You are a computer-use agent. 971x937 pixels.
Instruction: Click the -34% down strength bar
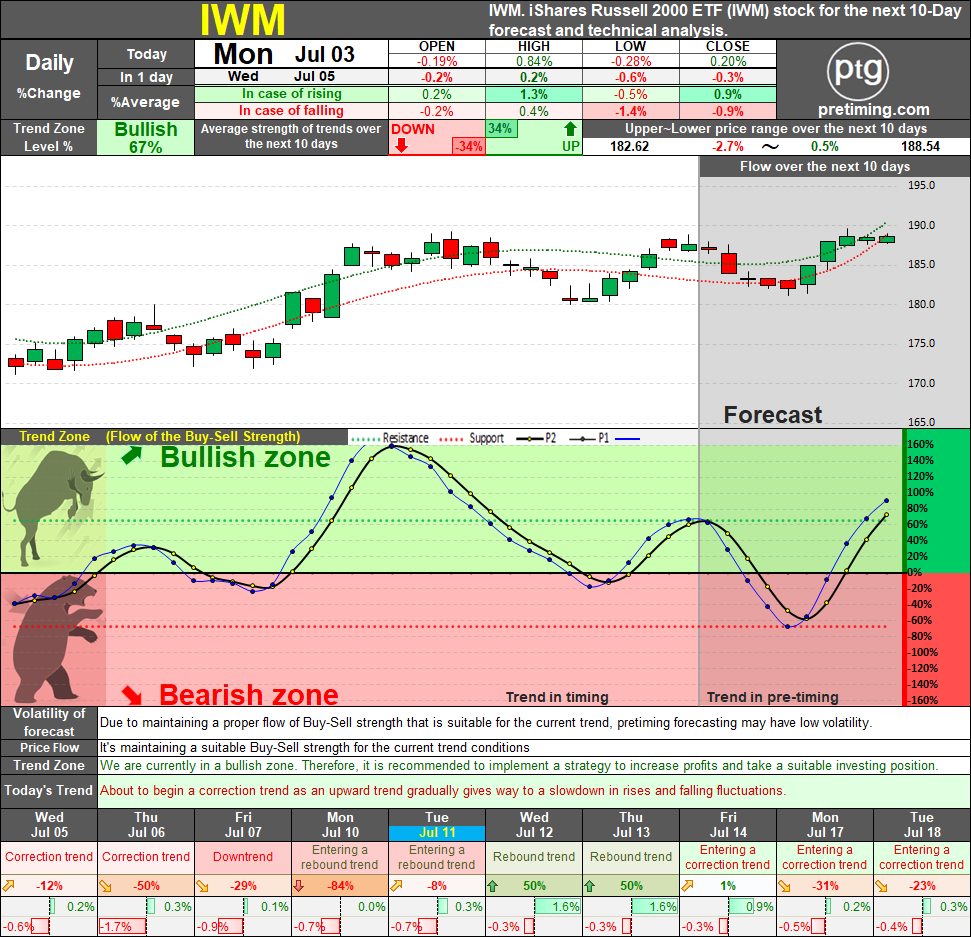tap(469, 147)
